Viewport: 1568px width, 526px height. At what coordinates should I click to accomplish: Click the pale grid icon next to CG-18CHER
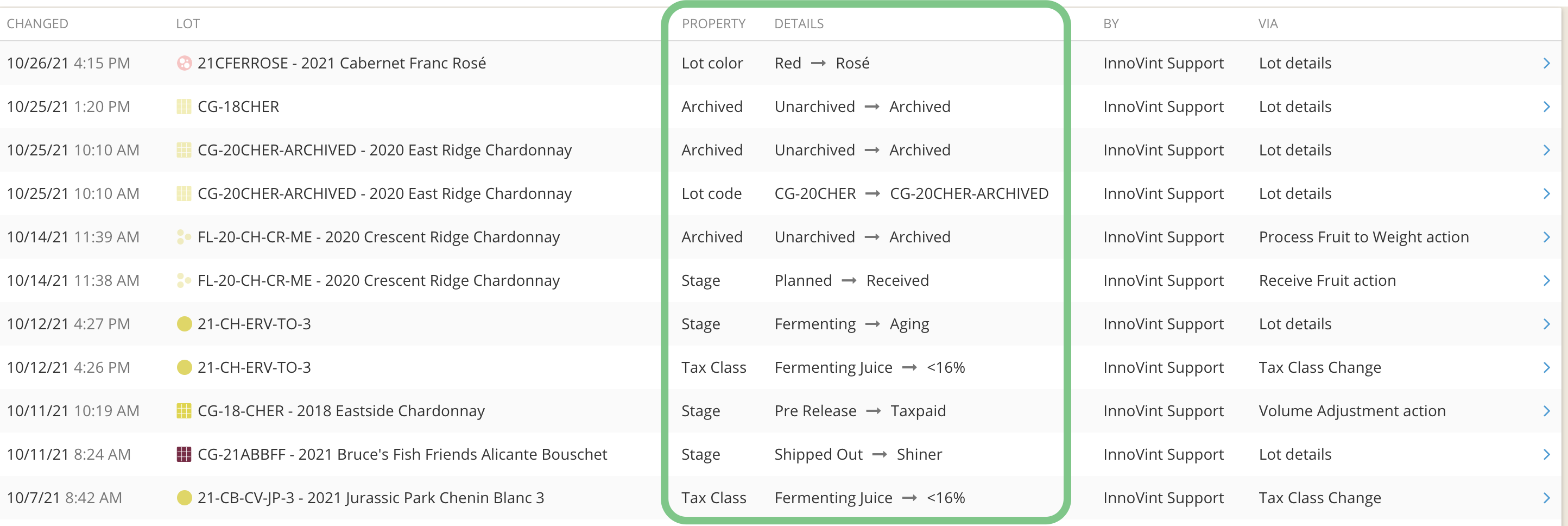click(184, 107)
